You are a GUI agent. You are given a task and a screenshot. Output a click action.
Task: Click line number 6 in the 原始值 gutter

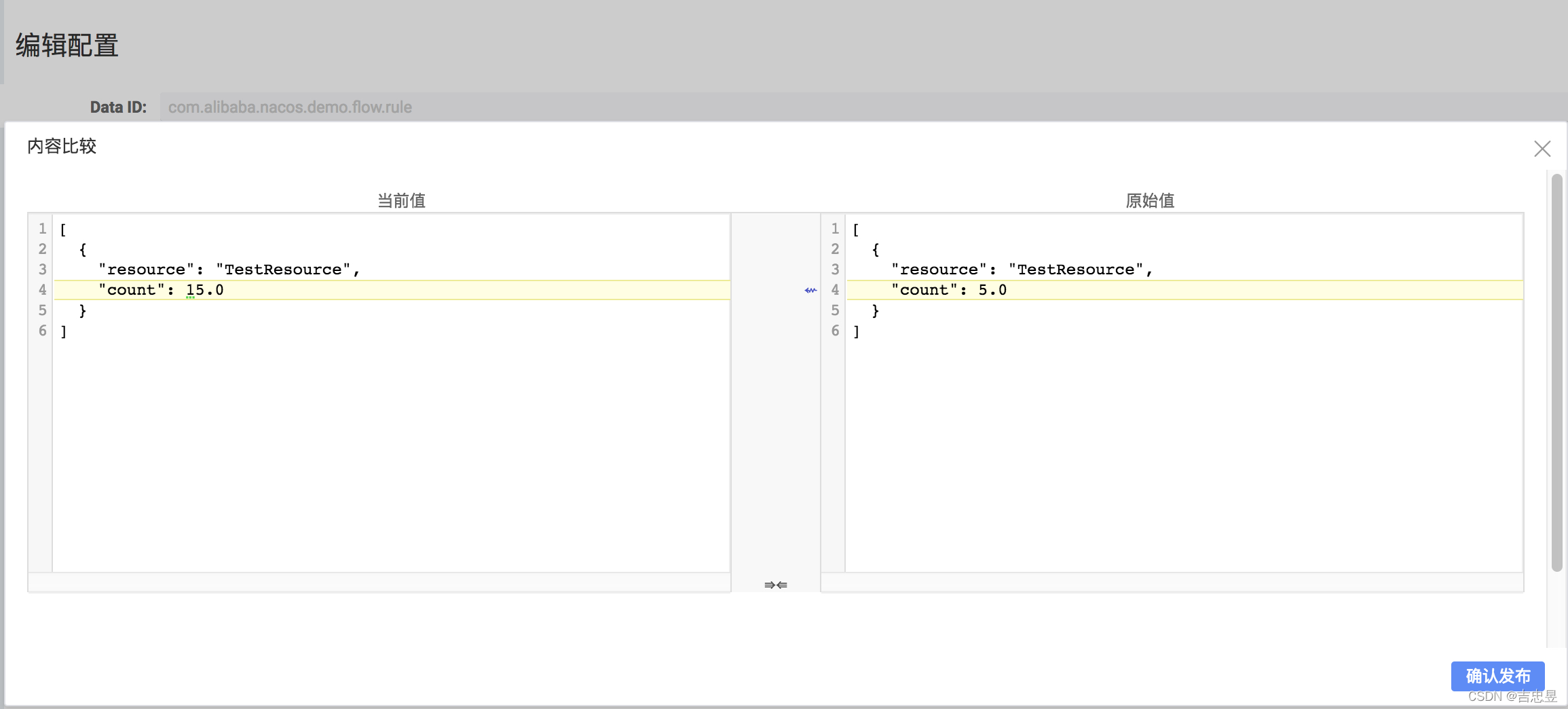click(835, 331)
